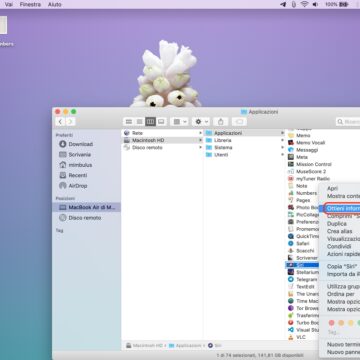Select the Telegram app in the list

(x=303, y=279)
